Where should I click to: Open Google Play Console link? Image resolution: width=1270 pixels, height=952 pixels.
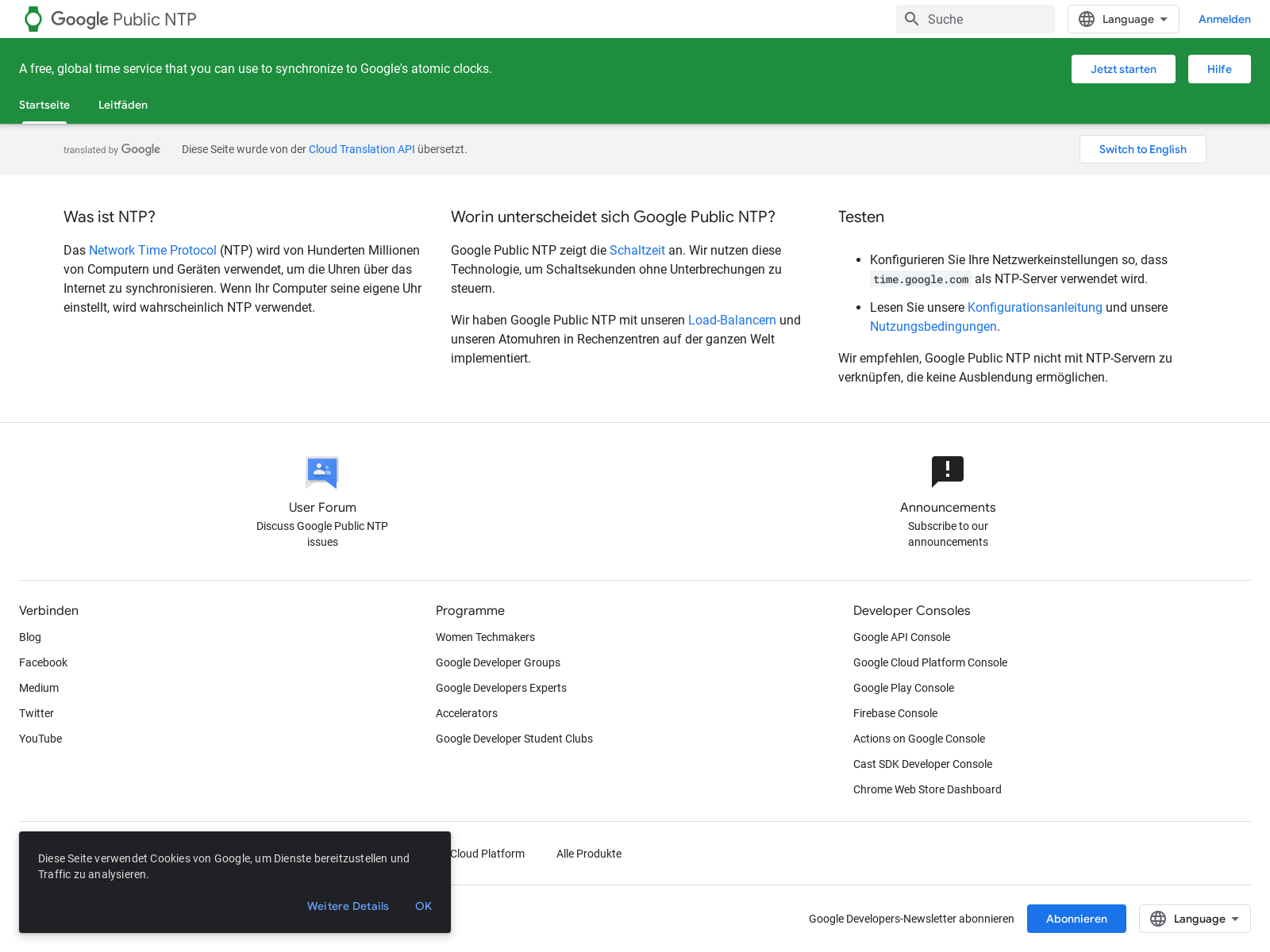tap(903, 688)
